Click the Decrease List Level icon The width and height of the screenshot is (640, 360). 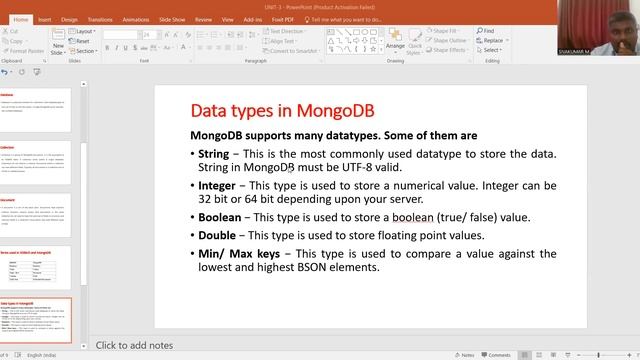click(231, 35)
